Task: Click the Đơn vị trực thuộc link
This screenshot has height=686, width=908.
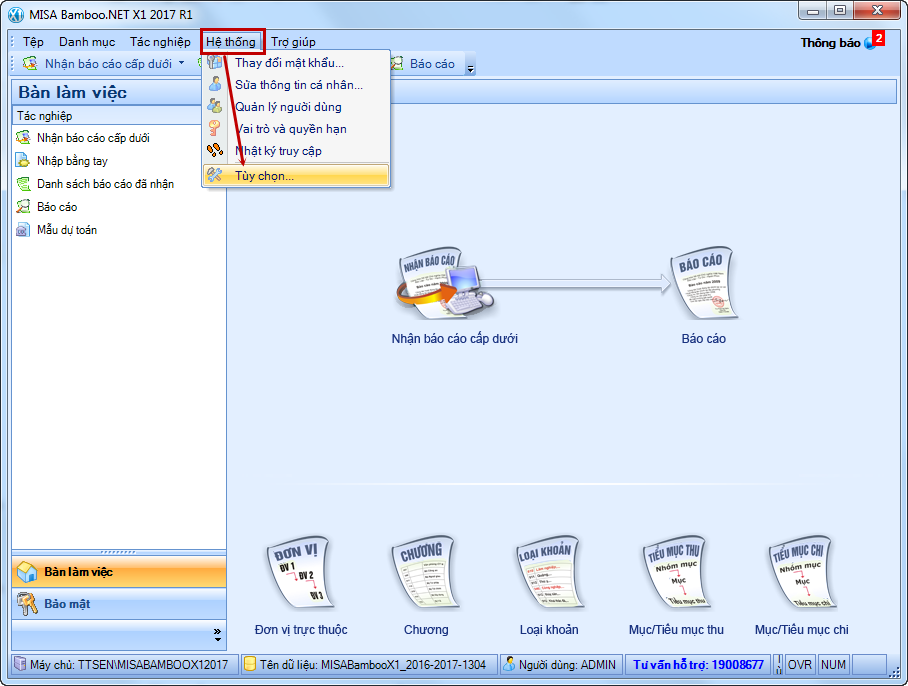Action: pos(301,630)
